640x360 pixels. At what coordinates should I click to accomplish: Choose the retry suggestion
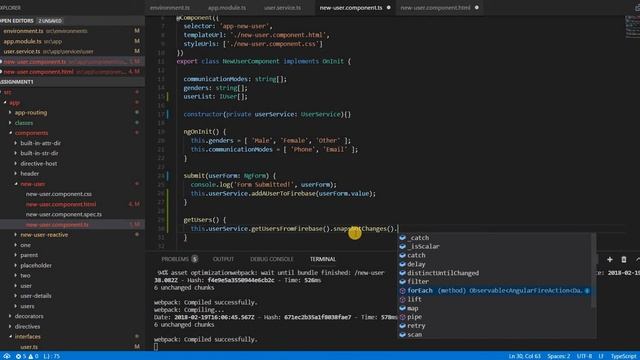pyautogui.click(x=496, y=326)
